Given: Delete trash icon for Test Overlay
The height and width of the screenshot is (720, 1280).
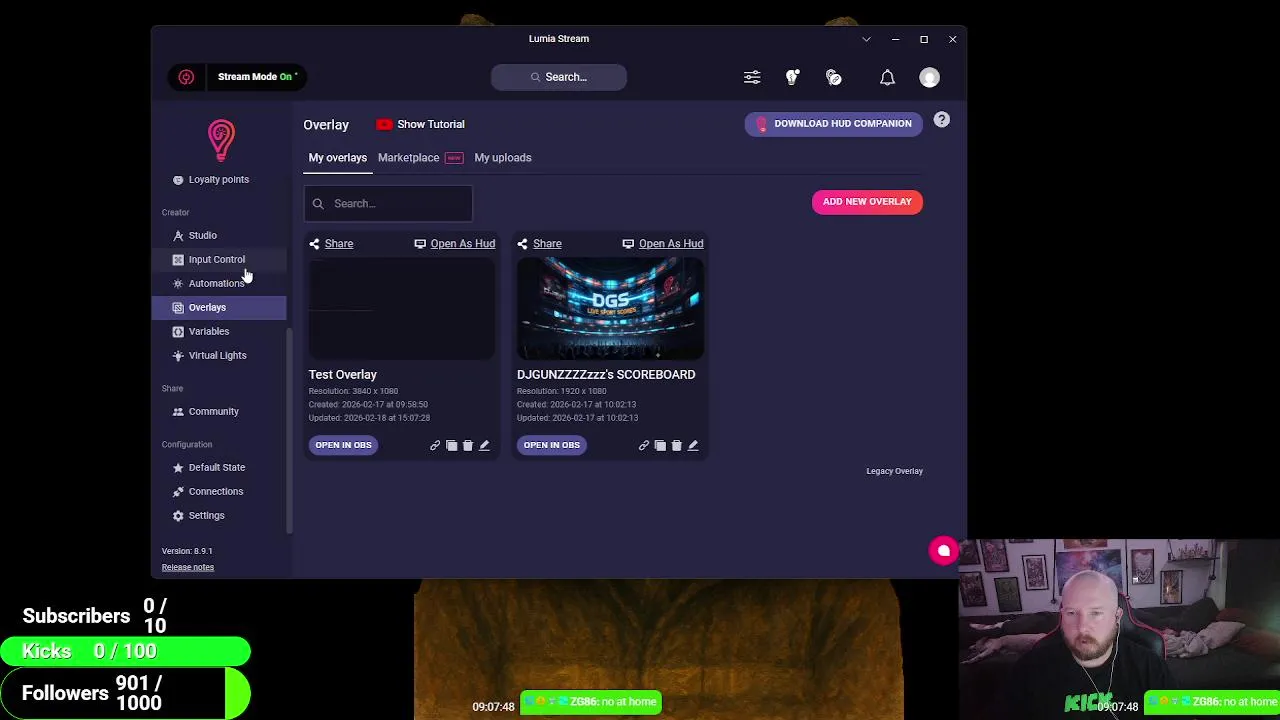Looking at the screenshot, I should [x=468, y=446].
